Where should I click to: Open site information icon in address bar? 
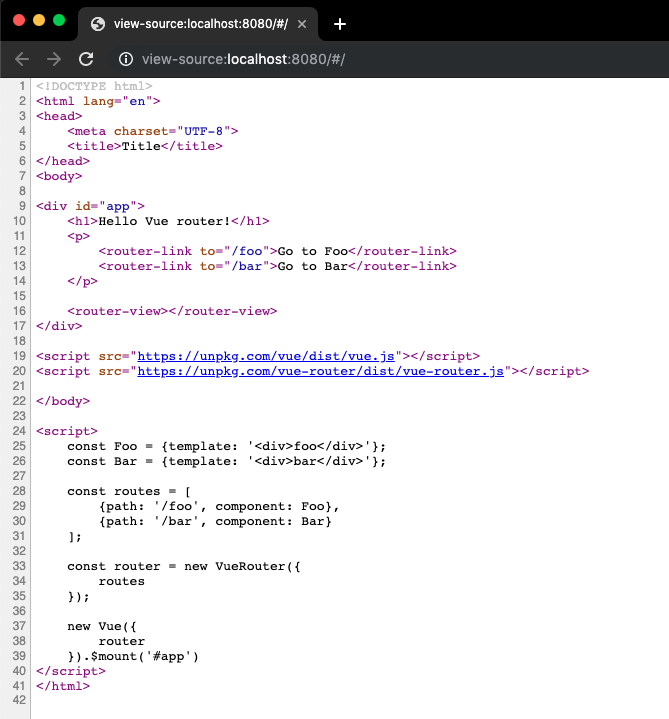[126, 59]
